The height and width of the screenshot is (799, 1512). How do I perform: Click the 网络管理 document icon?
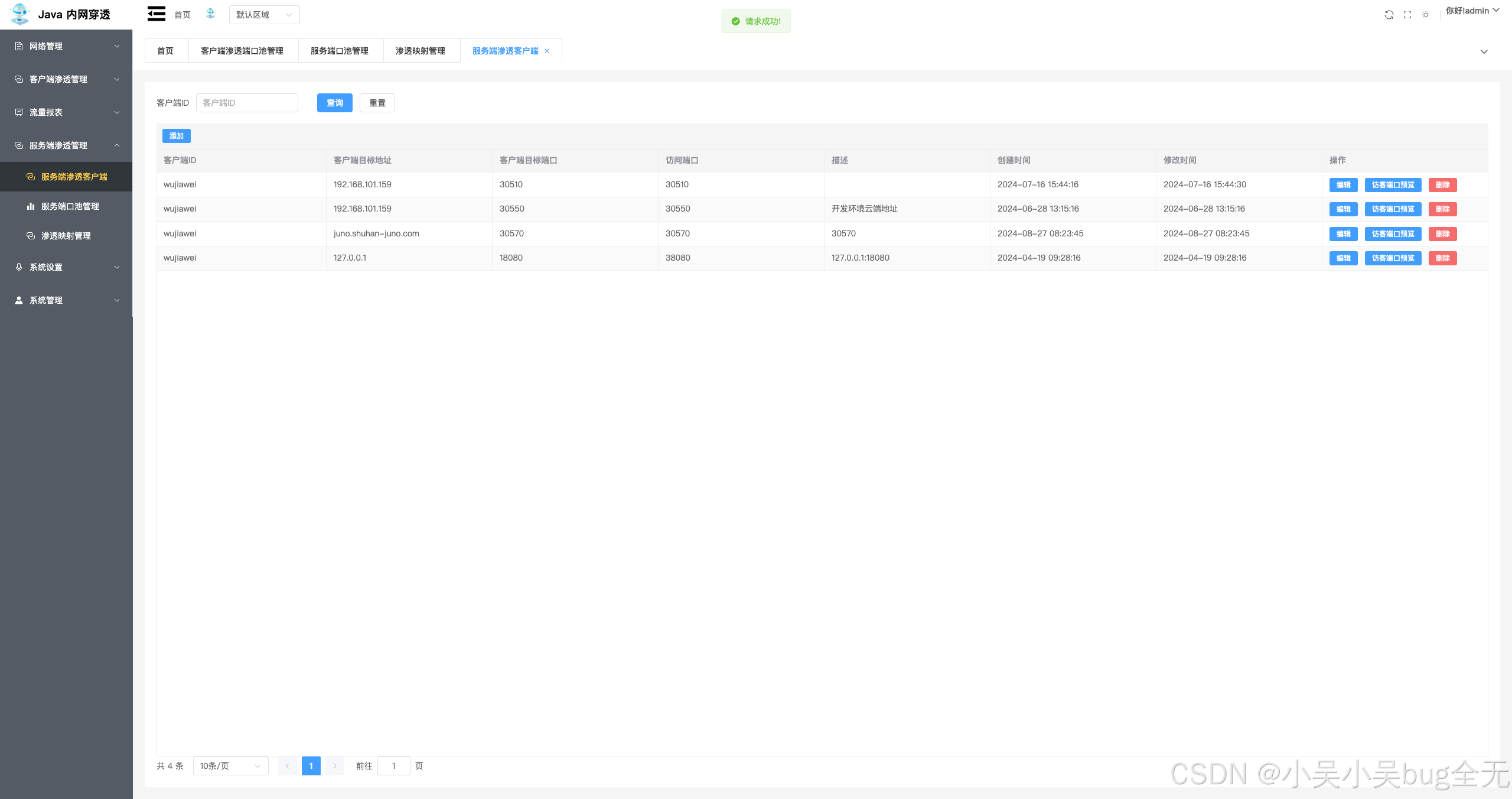pyautogui.click(x=19, y=46)
